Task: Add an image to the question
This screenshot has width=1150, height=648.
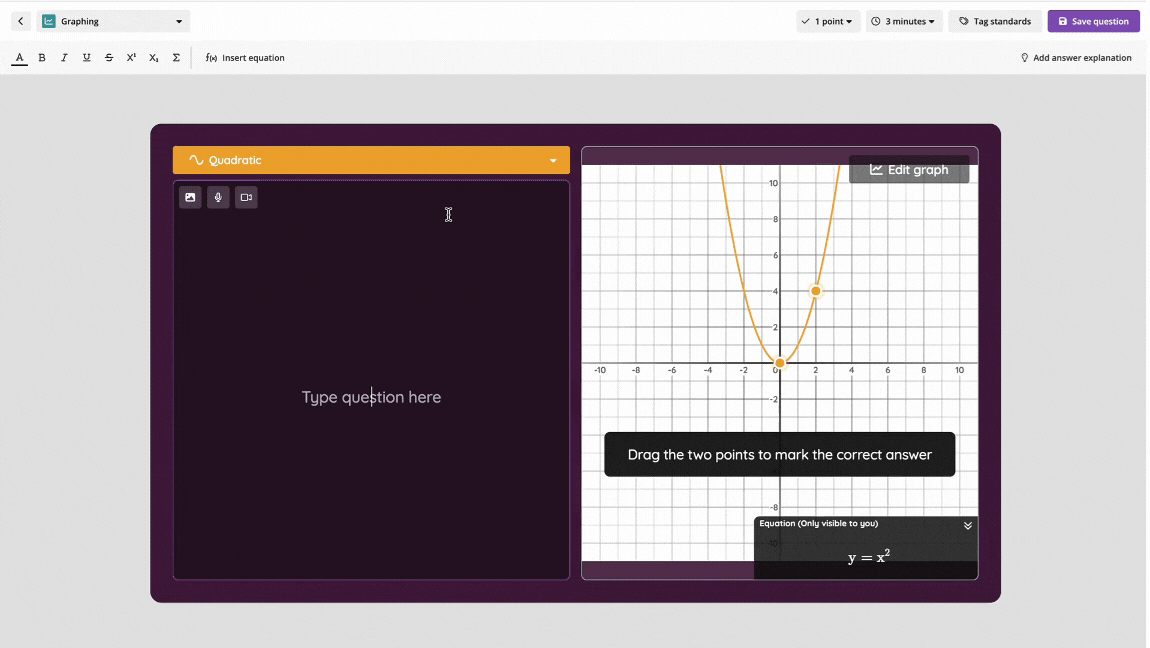Action: point(190,197)
